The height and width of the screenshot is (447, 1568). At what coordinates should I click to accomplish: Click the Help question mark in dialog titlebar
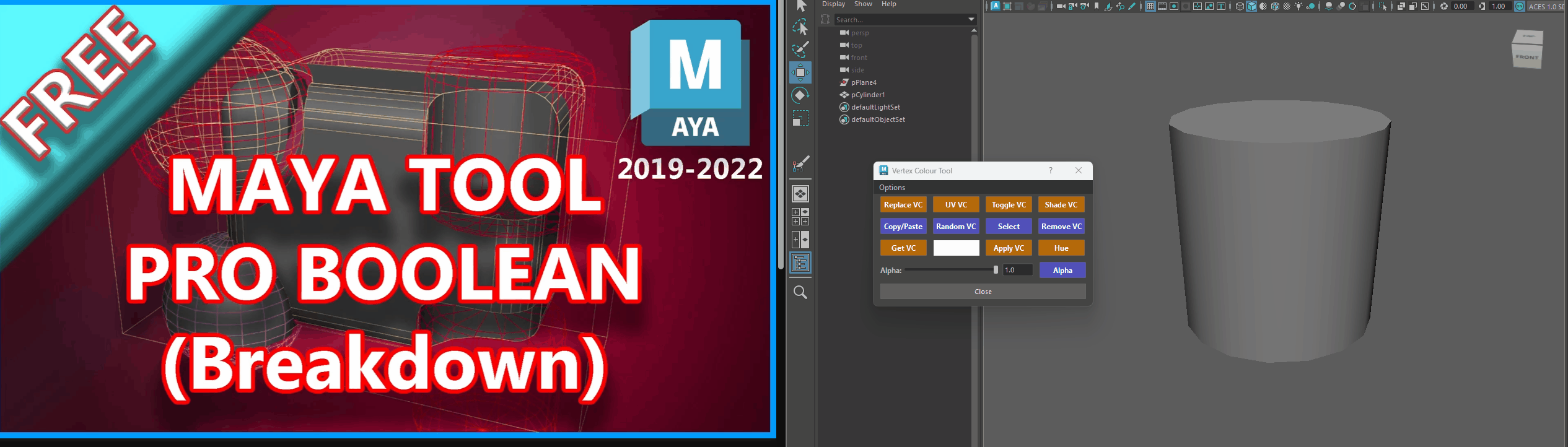(x=1051, y=170)
